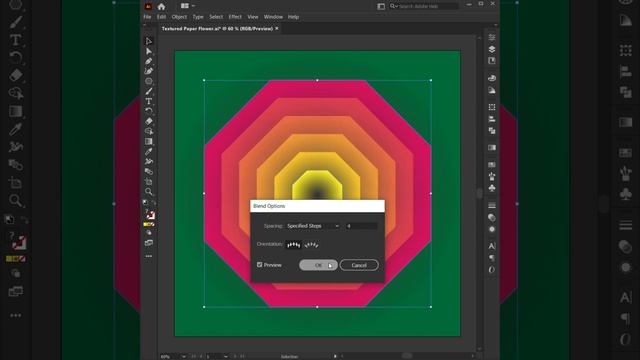Close the Textured Paper Flower document tab

click(x=277, y=29)
